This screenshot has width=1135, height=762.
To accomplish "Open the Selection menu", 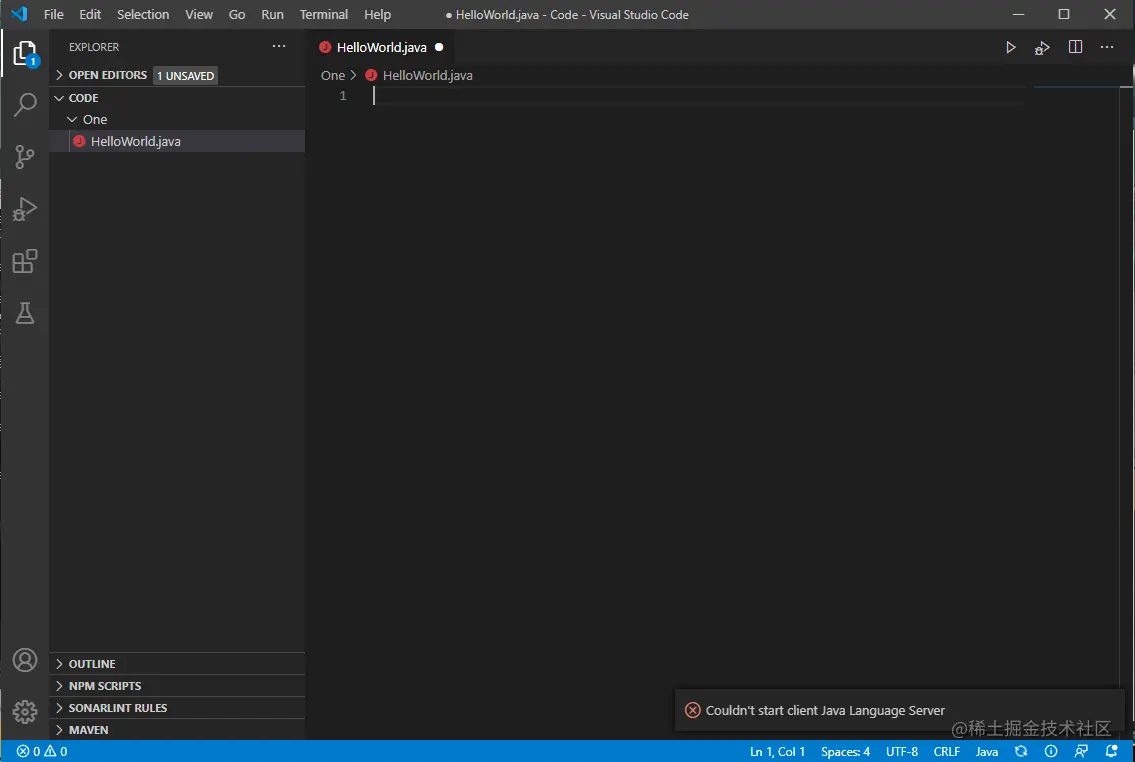I will point(143,14).
